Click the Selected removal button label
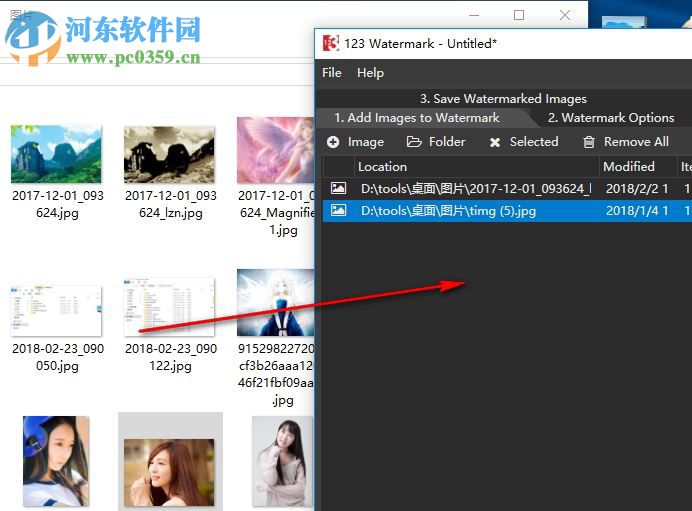 point(534,142)
